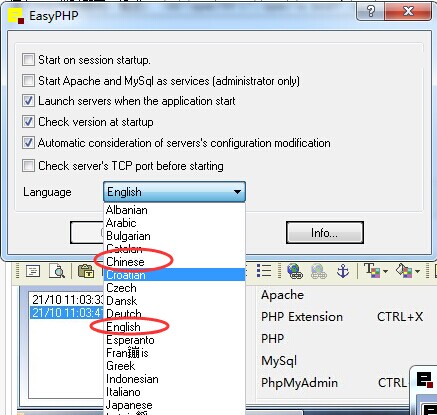The image size is (437, 415).
Task: Open the PHP menu entry
Action: pyautogui.click(x=273, y=339)
